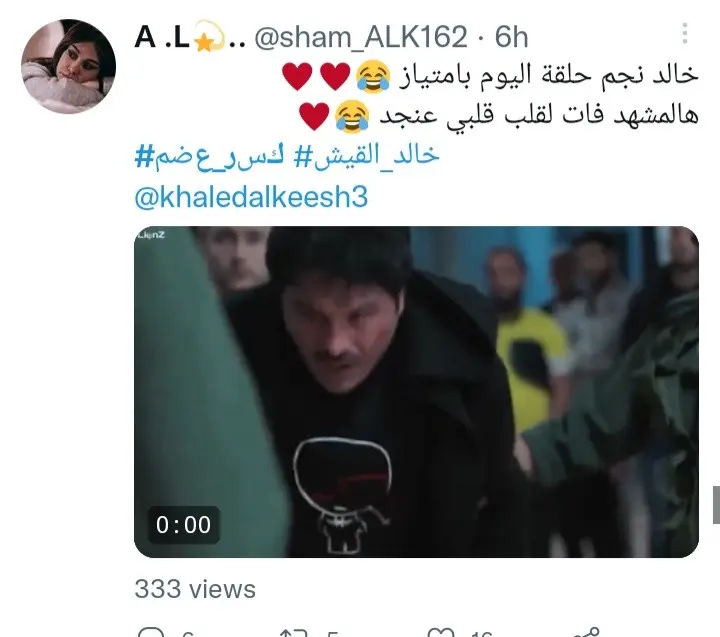Reply using the speech bubble icon

click(151, 632)
